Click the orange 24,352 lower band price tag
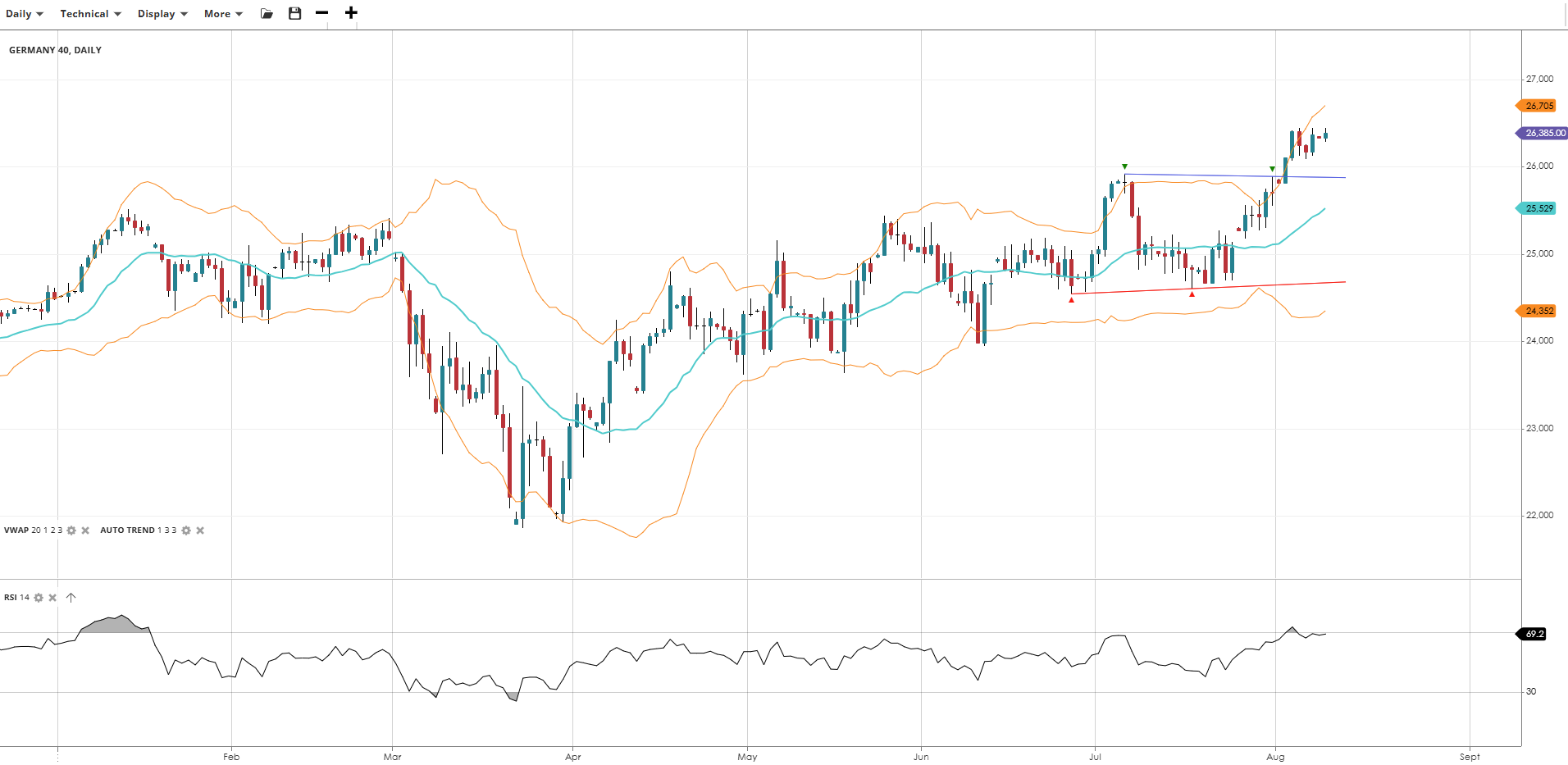Viewport: 1568px width, 765px height. (1535, 311)
